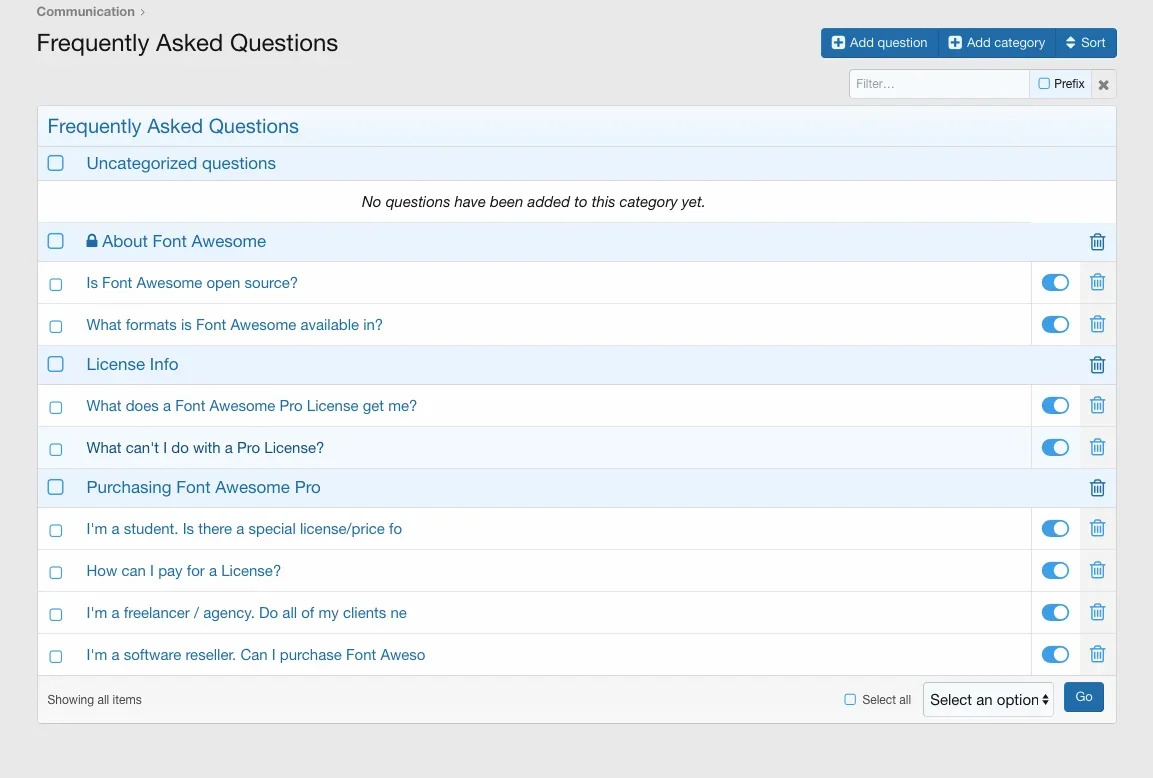Click the Add question button
Viewport: 1153px width, 778px height.
[x=880, y=43]
